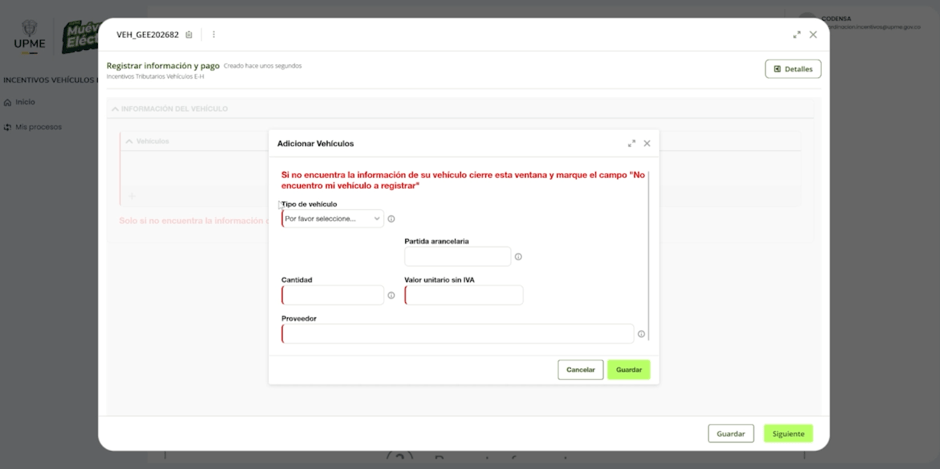Open Mis procesos in the sidebar

point(33,127)
